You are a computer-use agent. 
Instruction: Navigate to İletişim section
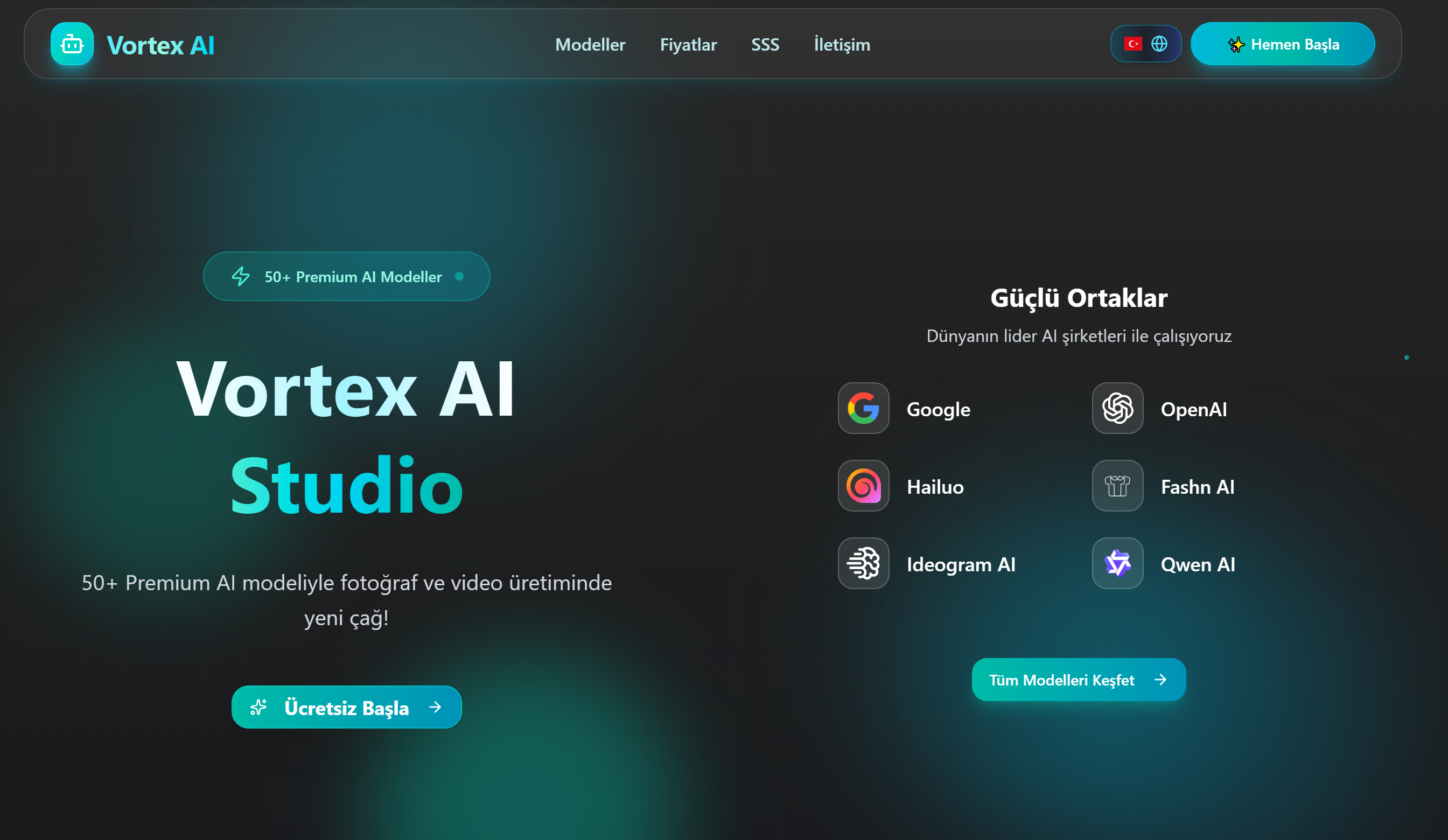pos(842,45)
